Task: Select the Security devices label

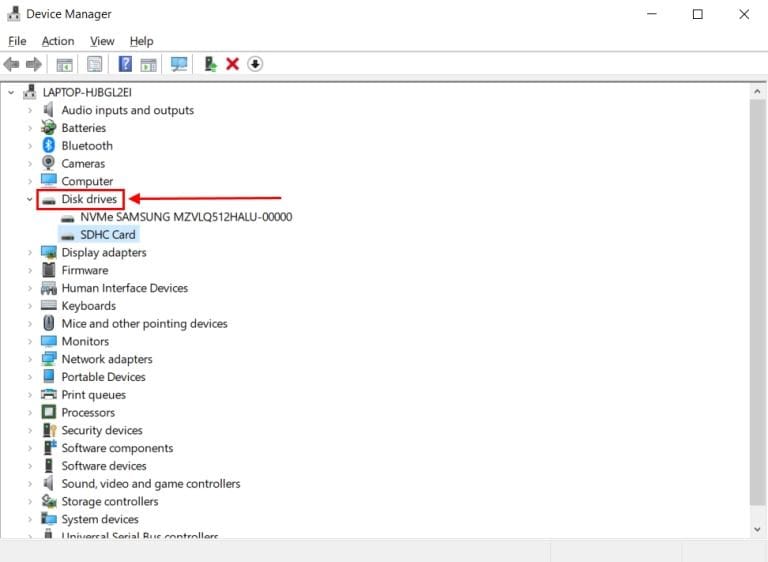Action: 102,430
